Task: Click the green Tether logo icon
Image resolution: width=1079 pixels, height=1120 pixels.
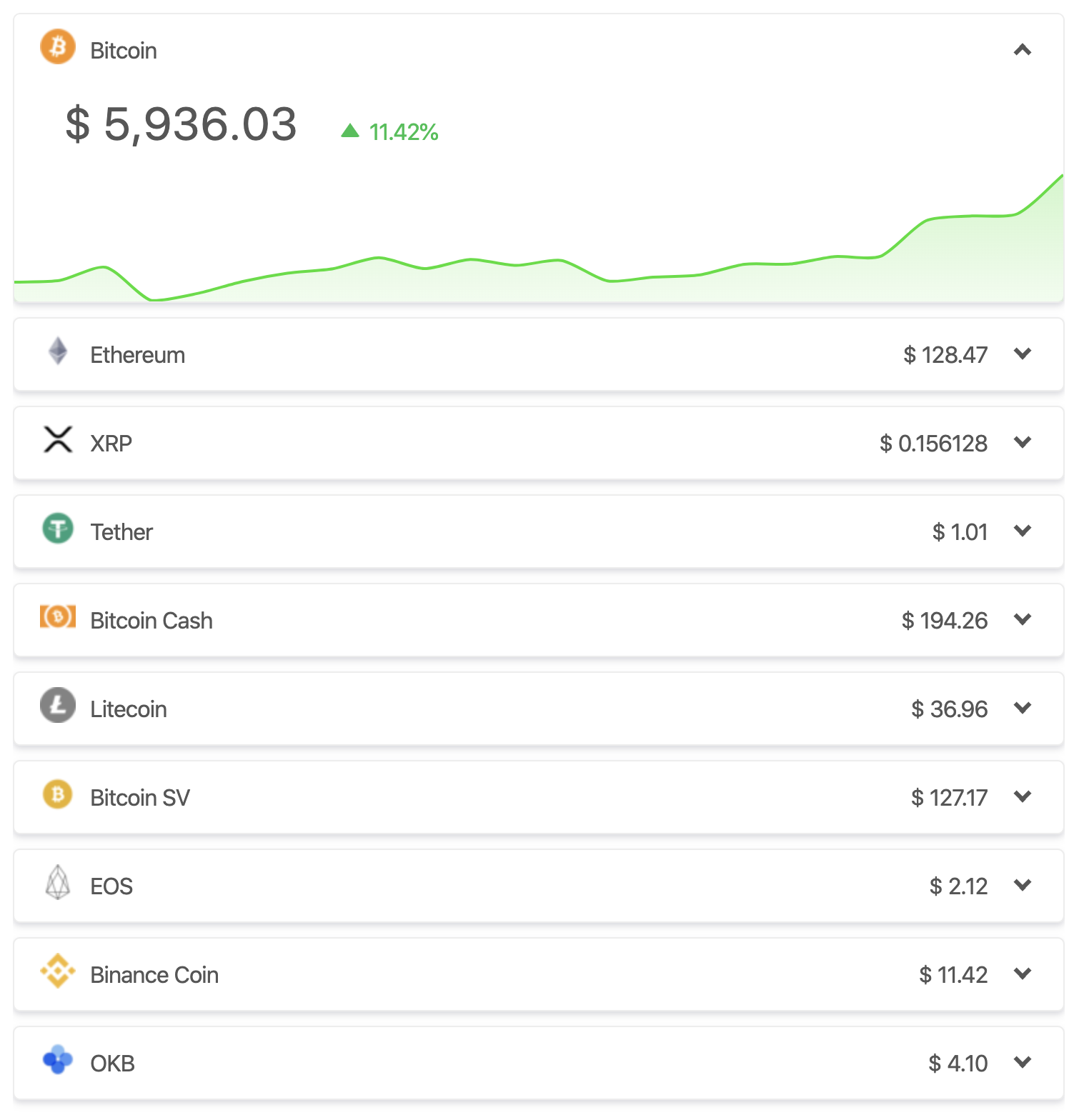Action: point(58,529)
